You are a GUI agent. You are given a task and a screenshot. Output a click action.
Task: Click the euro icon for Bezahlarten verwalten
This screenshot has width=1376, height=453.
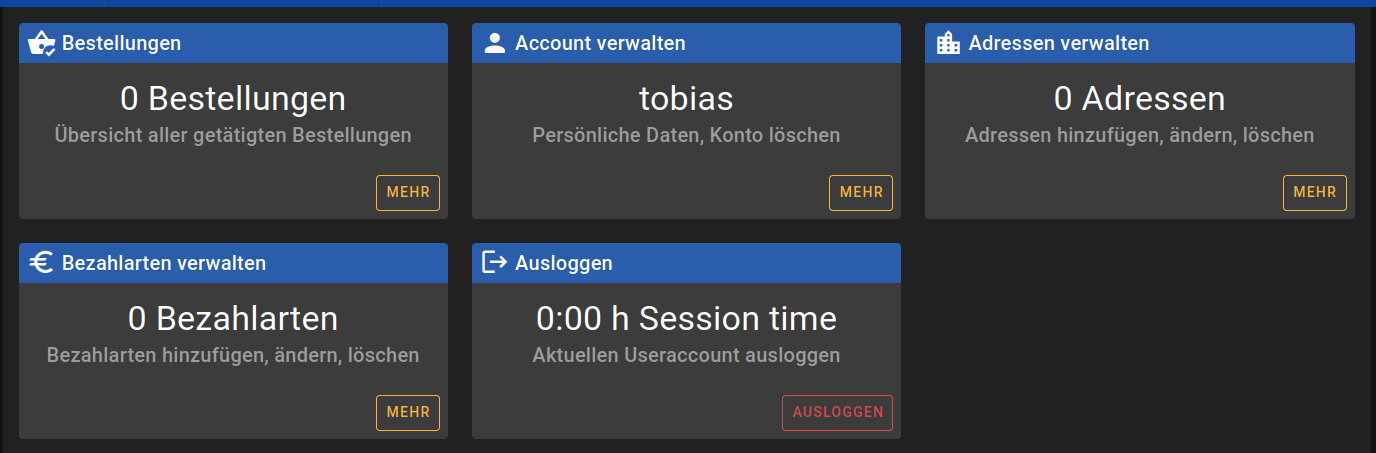[x=41, y=263]
